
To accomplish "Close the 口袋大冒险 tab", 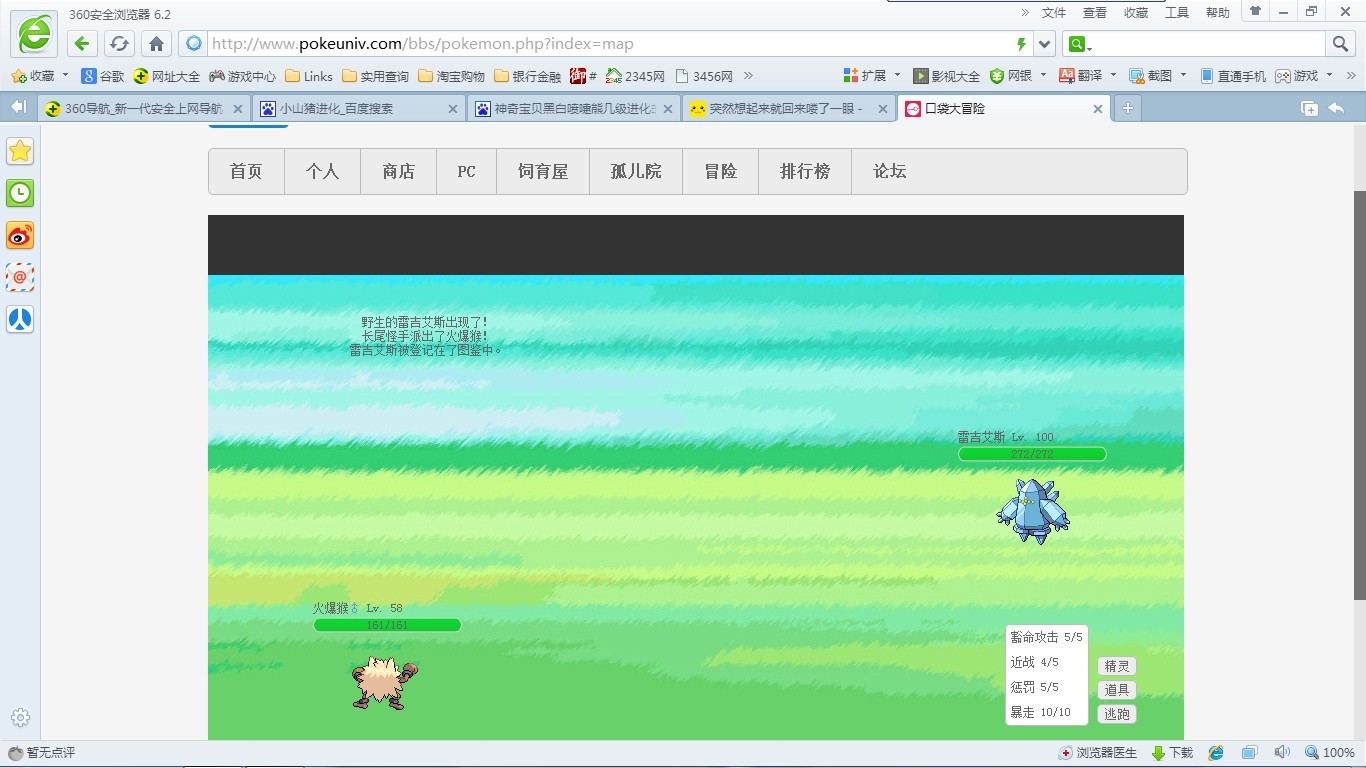I will coord(1098,109).
